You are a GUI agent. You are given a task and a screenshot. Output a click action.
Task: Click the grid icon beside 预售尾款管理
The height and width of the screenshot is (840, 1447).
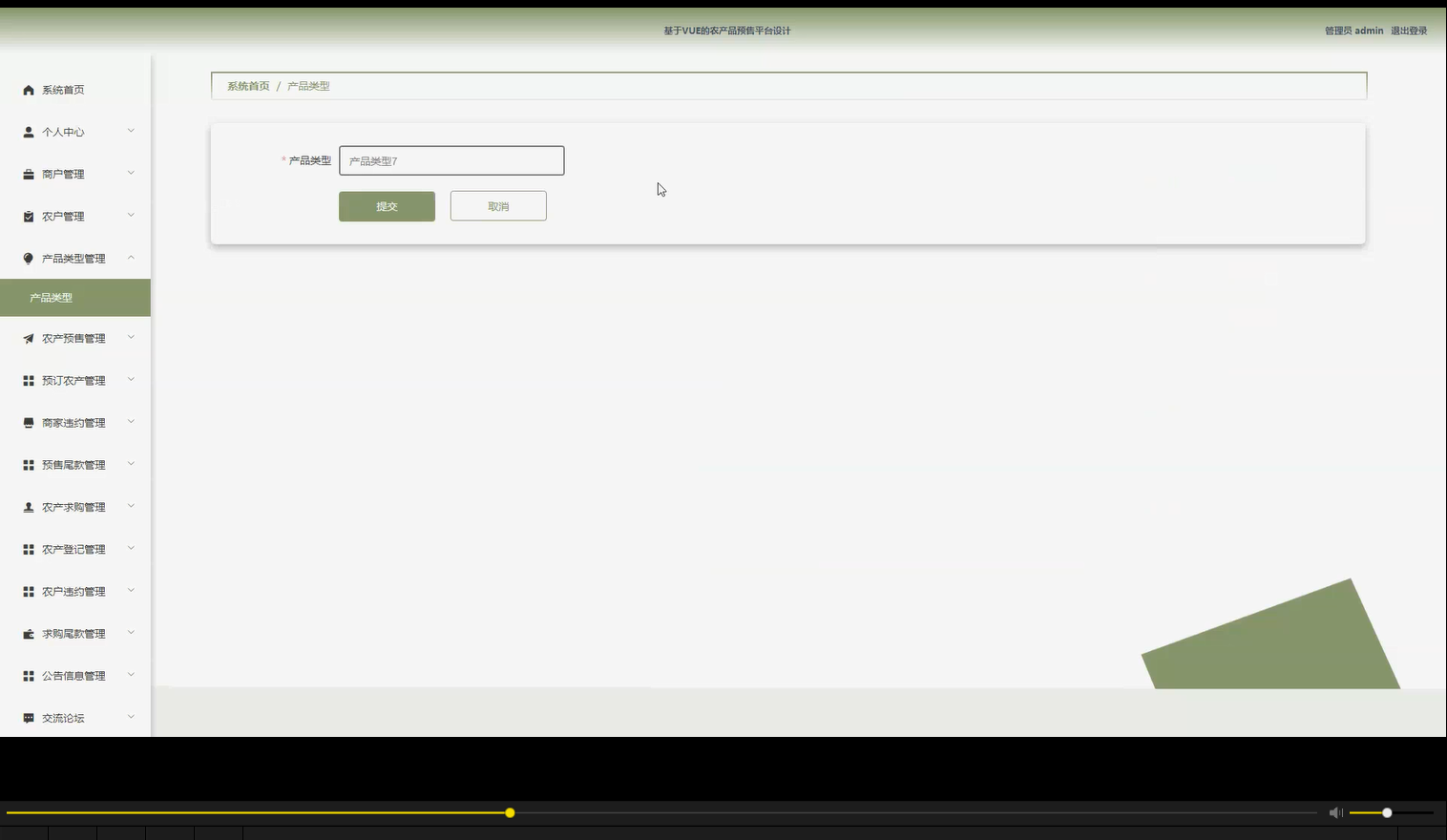click(29, 465)
